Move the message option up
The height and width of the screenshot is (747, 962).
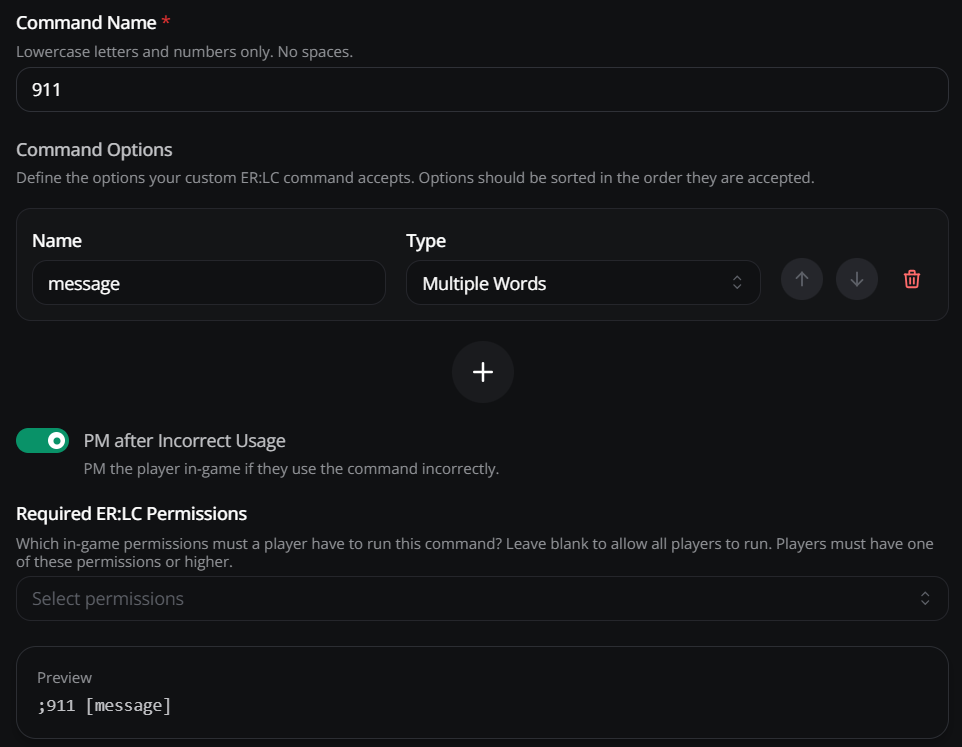point(801,279)
